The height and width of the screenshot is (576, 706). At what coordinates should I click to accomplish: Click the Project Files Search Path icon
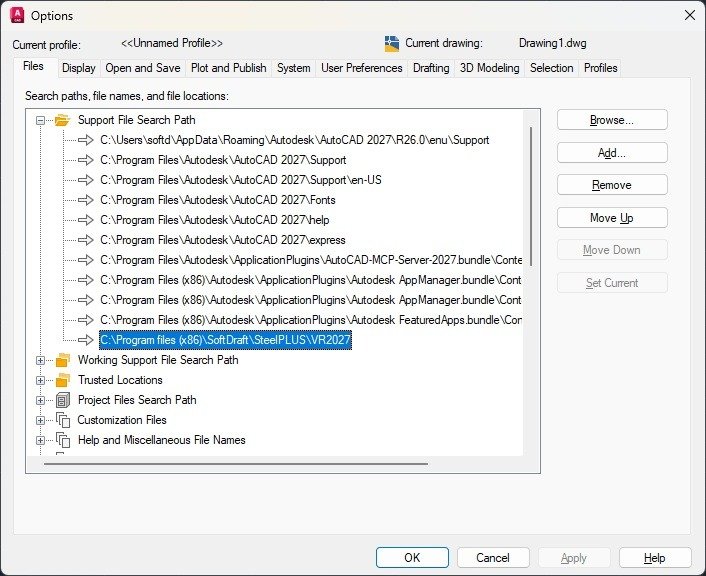(63, 400)
